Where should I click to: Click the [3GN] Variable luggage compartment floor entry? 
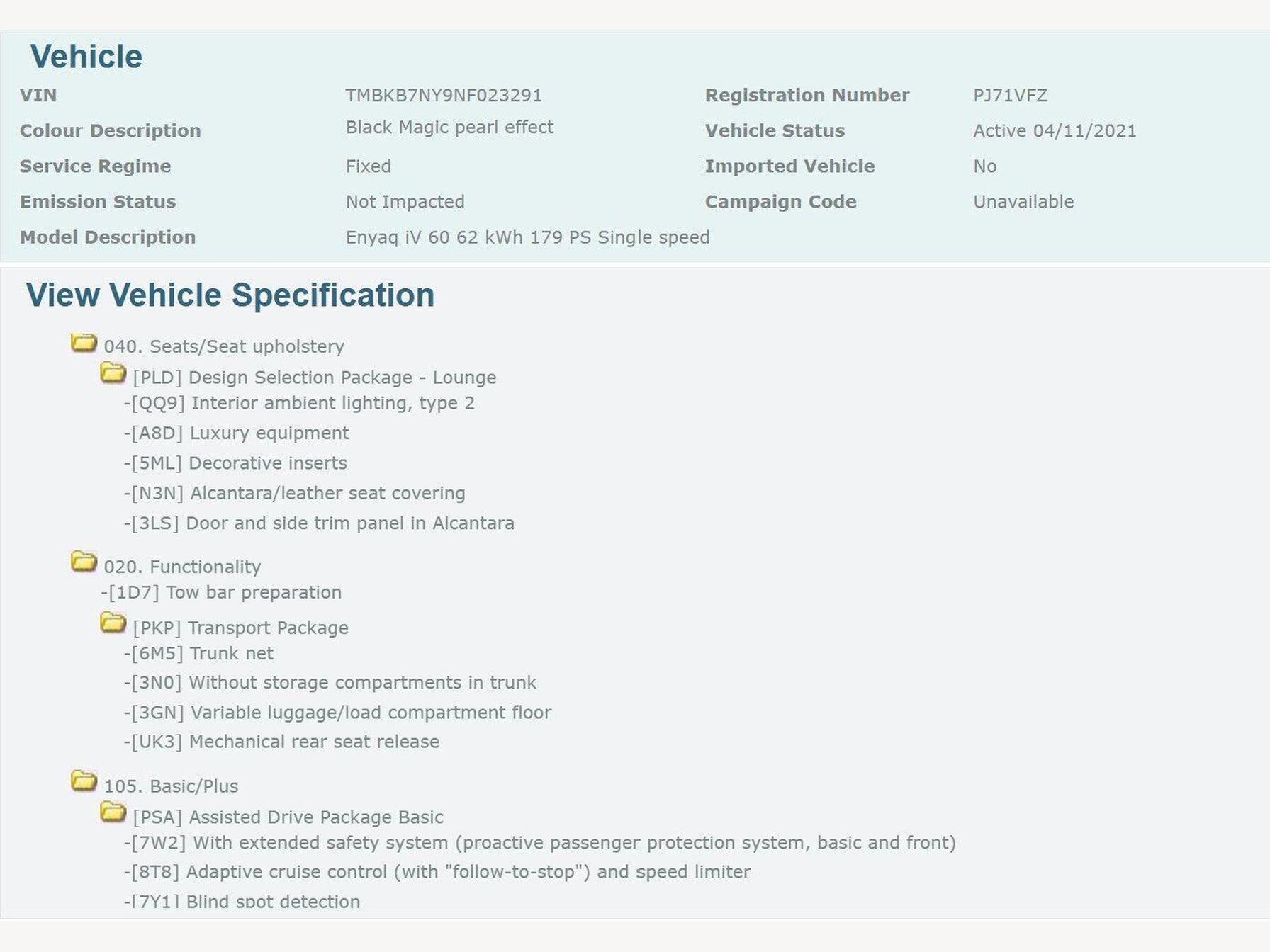tap(338, 712)
